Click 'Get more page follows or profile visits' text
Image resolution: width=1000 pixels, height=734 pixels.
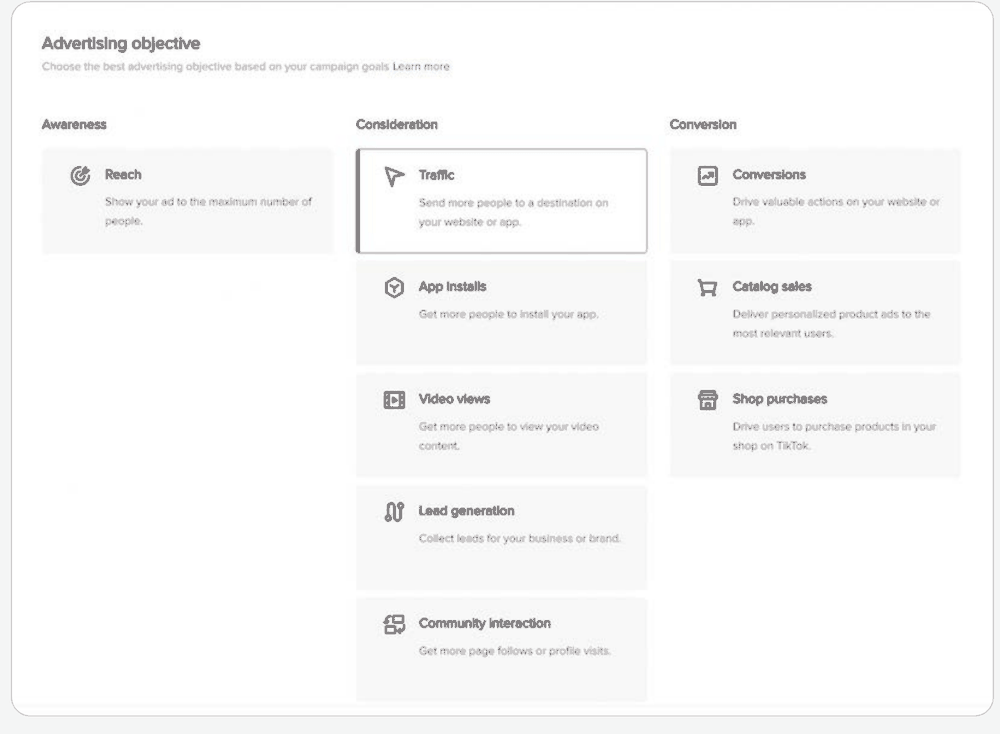pyautogui.click(x=515, y=651)
